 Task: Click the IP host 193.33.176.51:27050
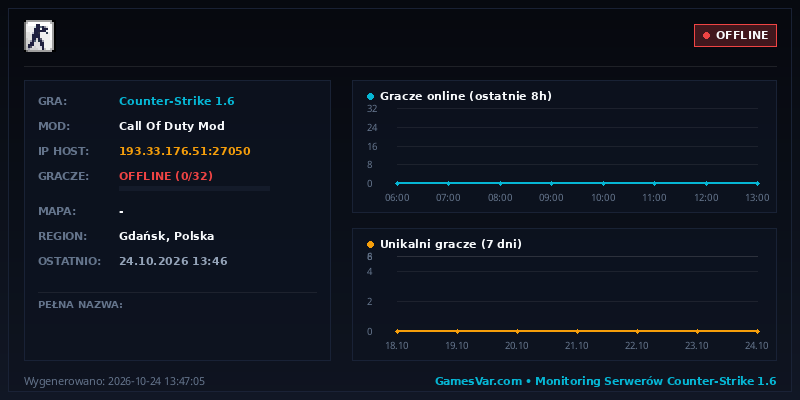coord(185,151)
